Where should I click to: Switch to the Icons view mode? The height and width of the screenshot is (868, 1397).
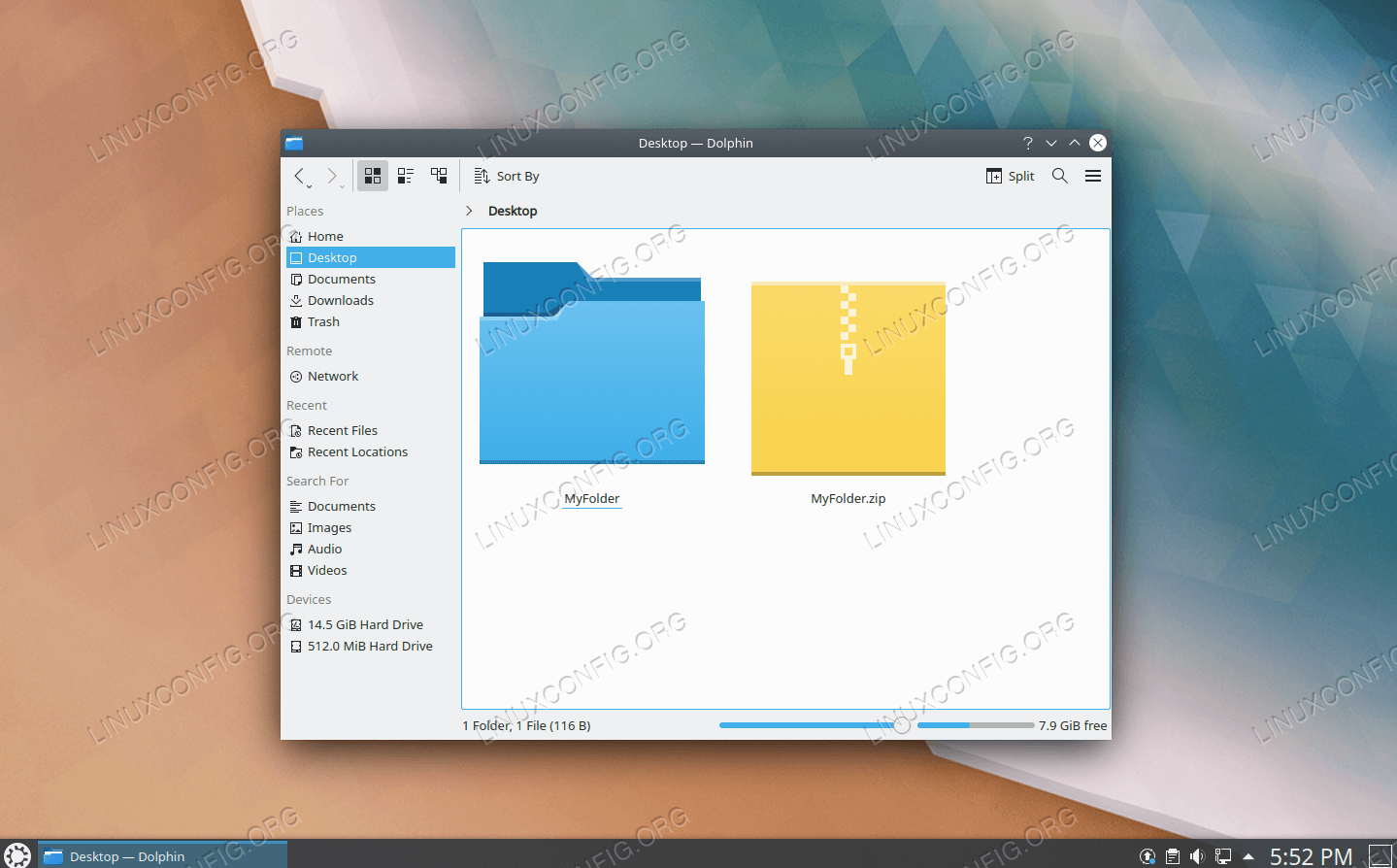tap(372, 176)
